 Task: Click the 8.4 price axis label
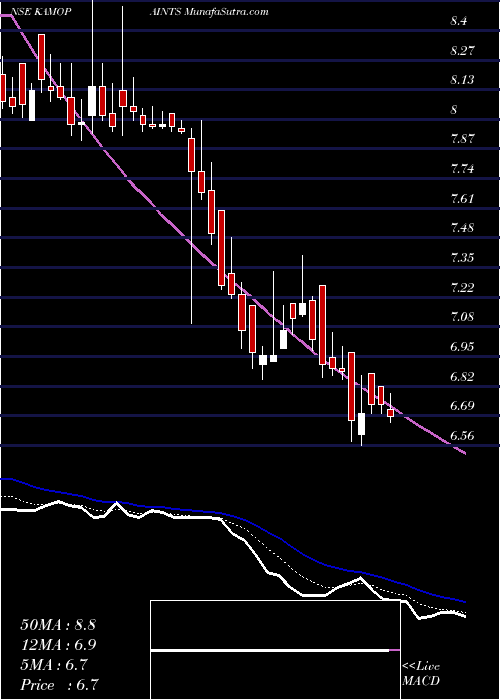(x=458, y=21)
